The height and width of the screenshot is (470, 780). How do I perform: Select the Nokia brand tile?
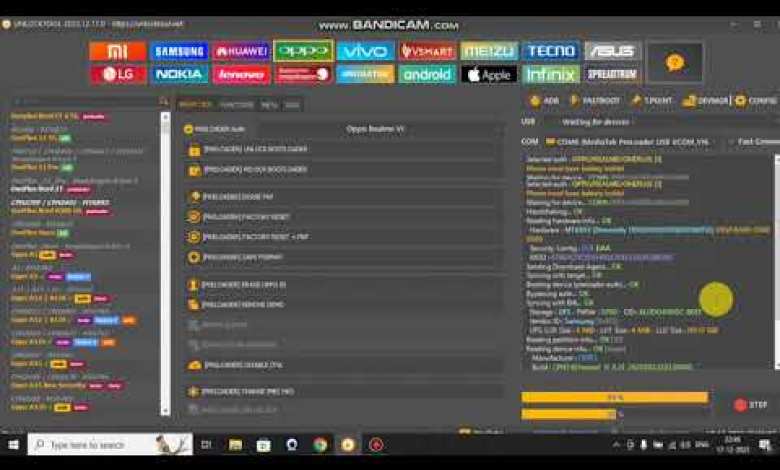click(x=179, y=75)
